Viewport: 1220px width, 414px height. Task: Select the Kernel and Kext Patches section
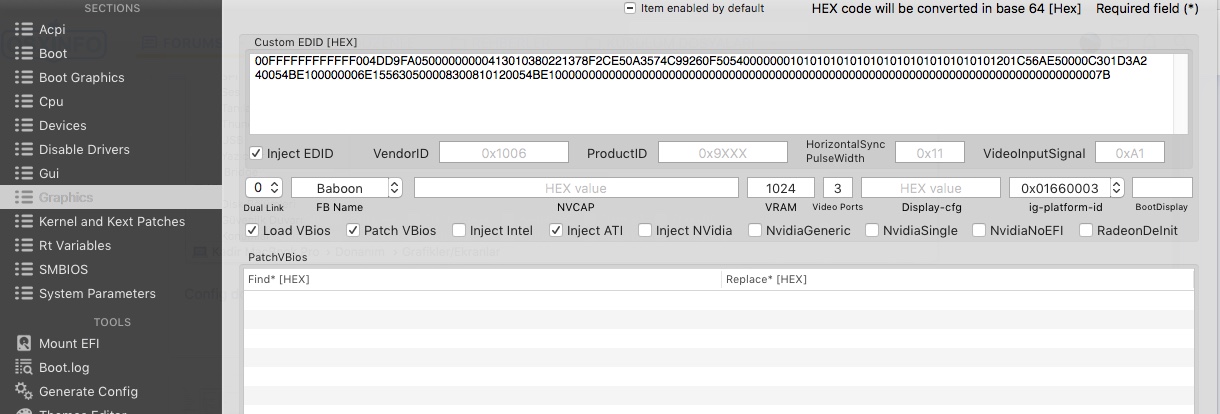(x=111, y=222)
